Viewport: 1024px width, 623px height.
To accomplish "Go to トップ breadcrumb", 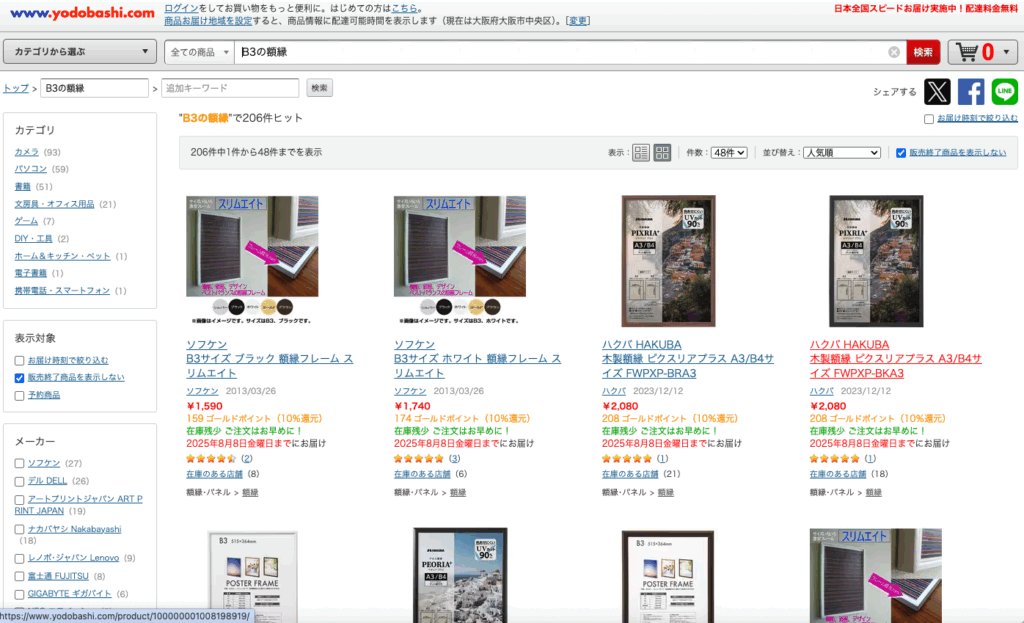I will click(x=16, y=88).
